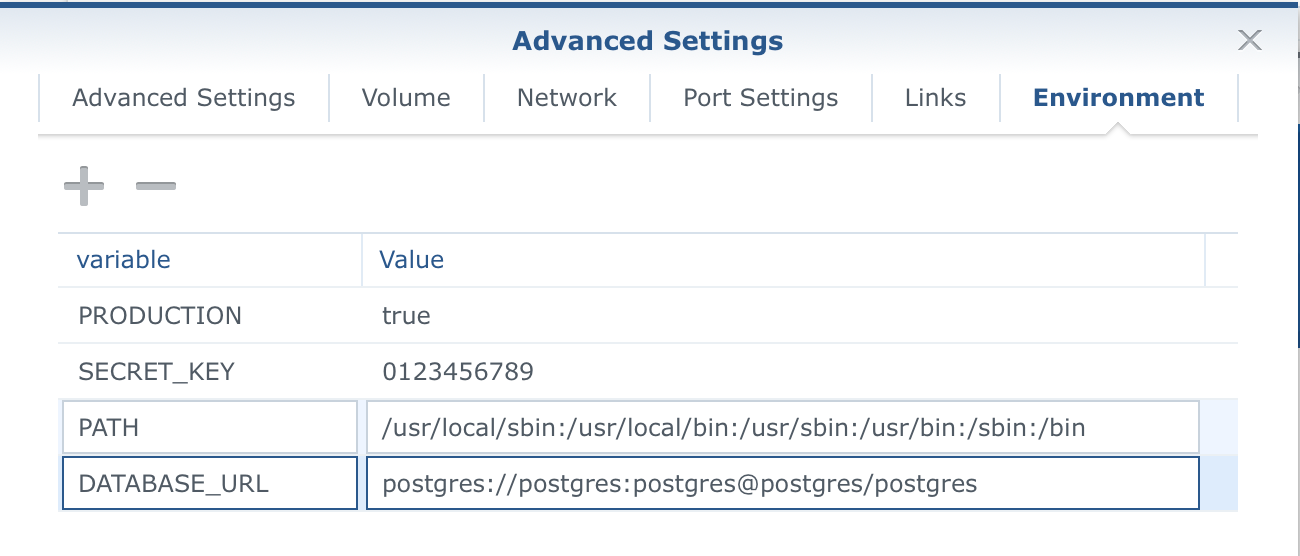
Task: Click the Value column header
Action: (411, 260)
